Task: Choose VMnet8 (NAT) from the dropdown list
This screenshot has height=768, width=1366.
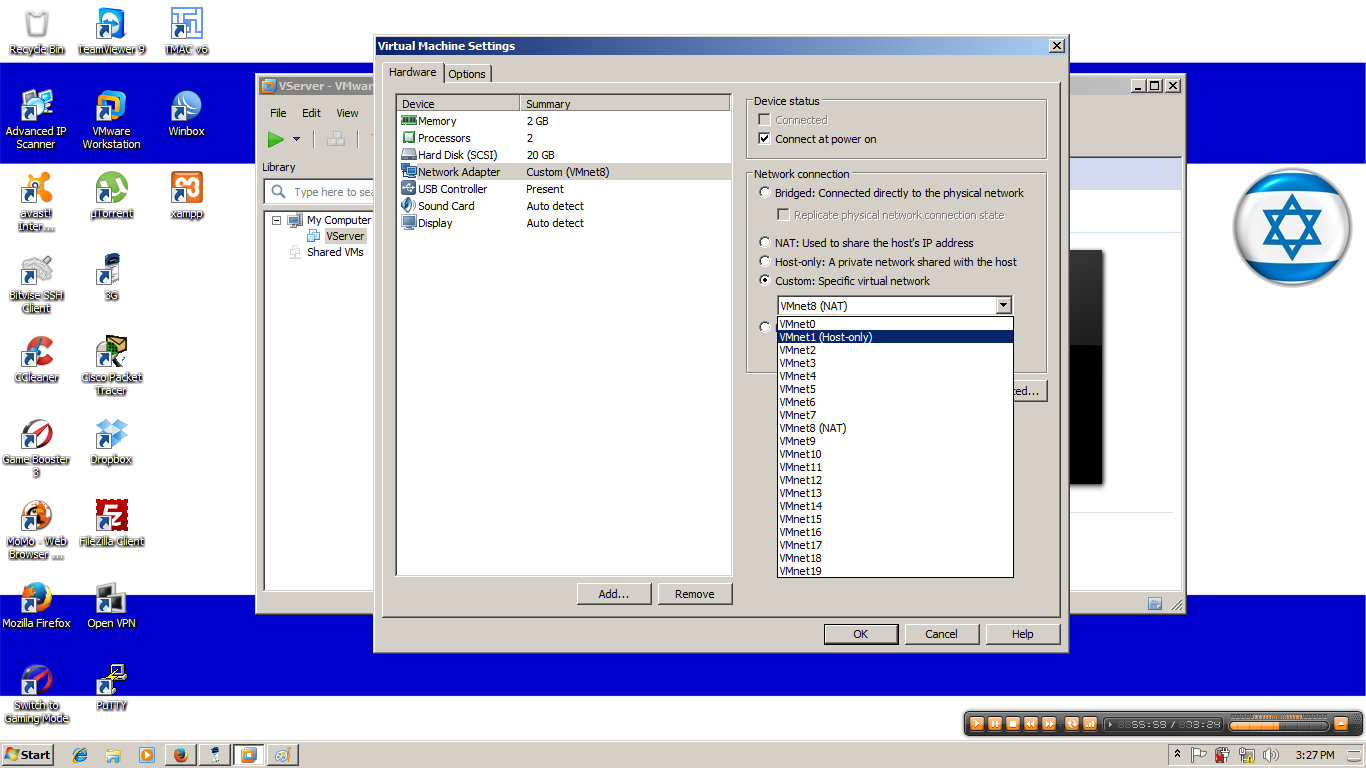Action: click(x=895, y=428)
